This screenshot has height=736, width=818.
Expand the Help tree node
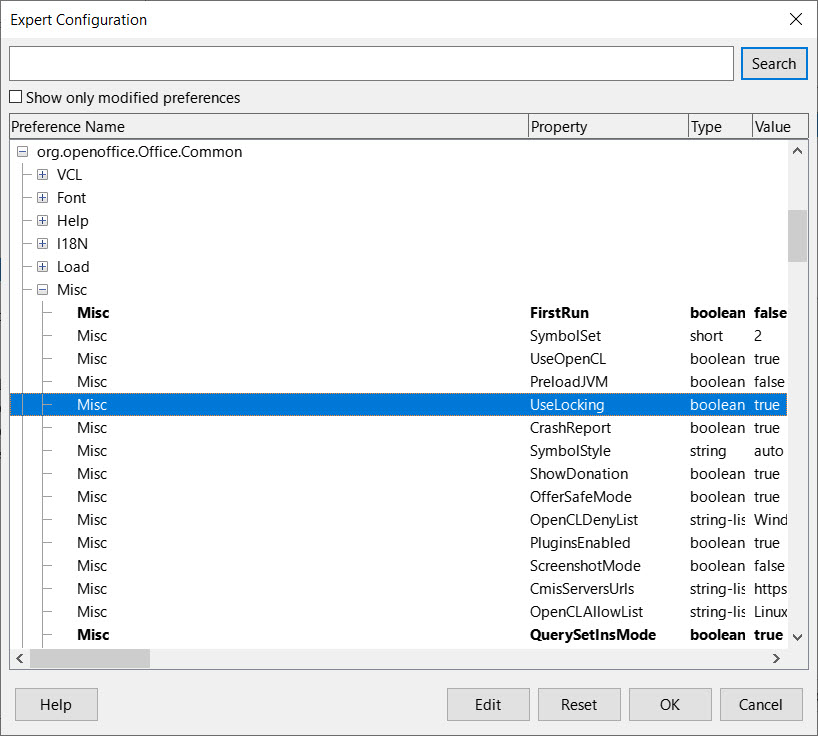click(43, 221)
